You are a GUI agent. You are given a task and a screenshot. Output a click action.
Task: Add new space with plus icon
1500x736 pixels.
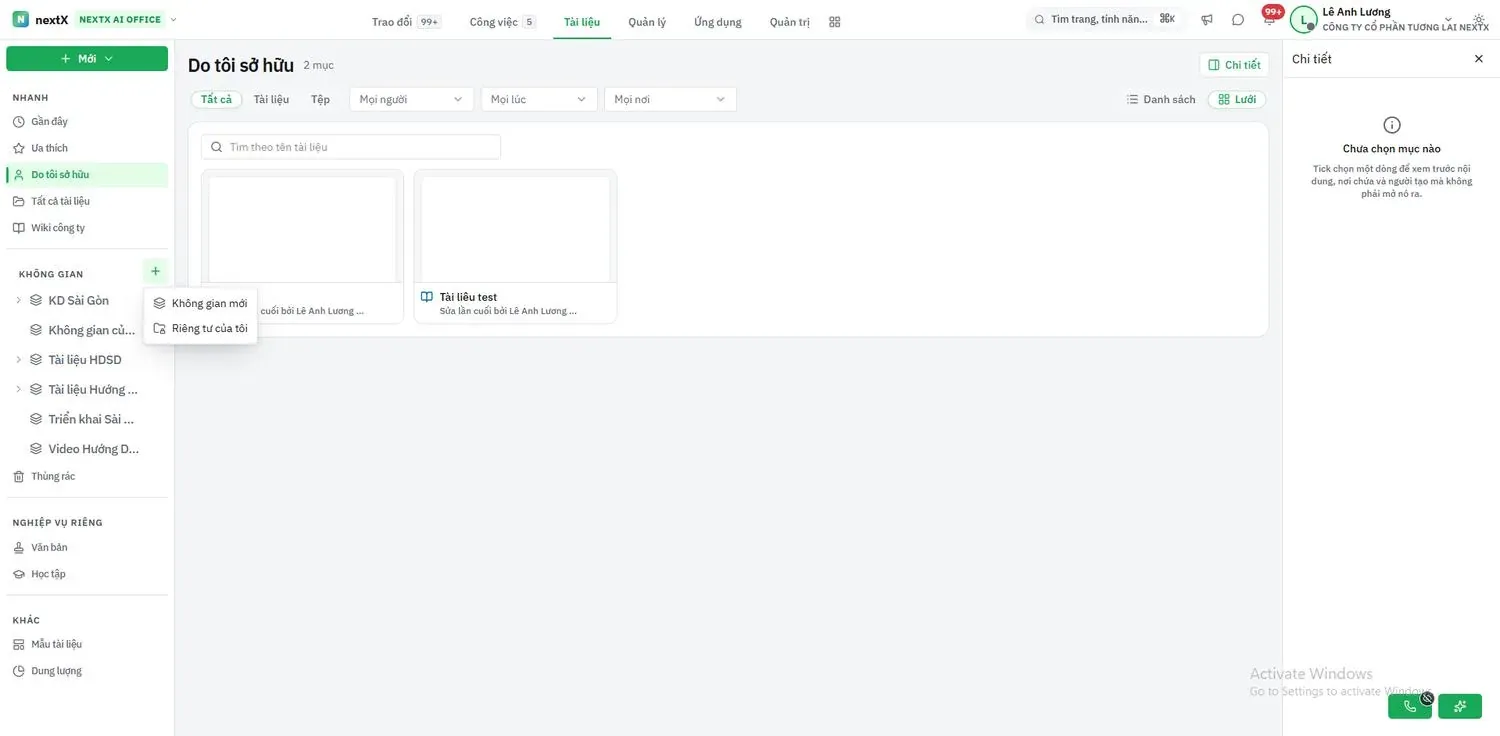(x=155, y=271)
